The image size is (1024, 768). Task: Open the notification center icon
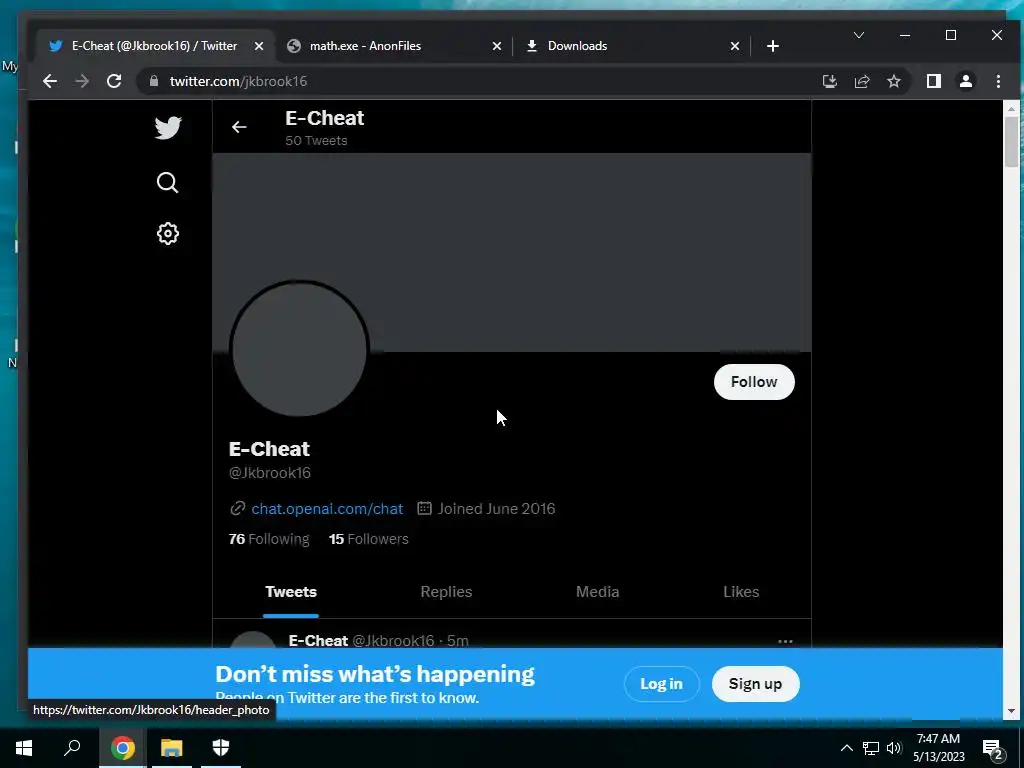993,749
